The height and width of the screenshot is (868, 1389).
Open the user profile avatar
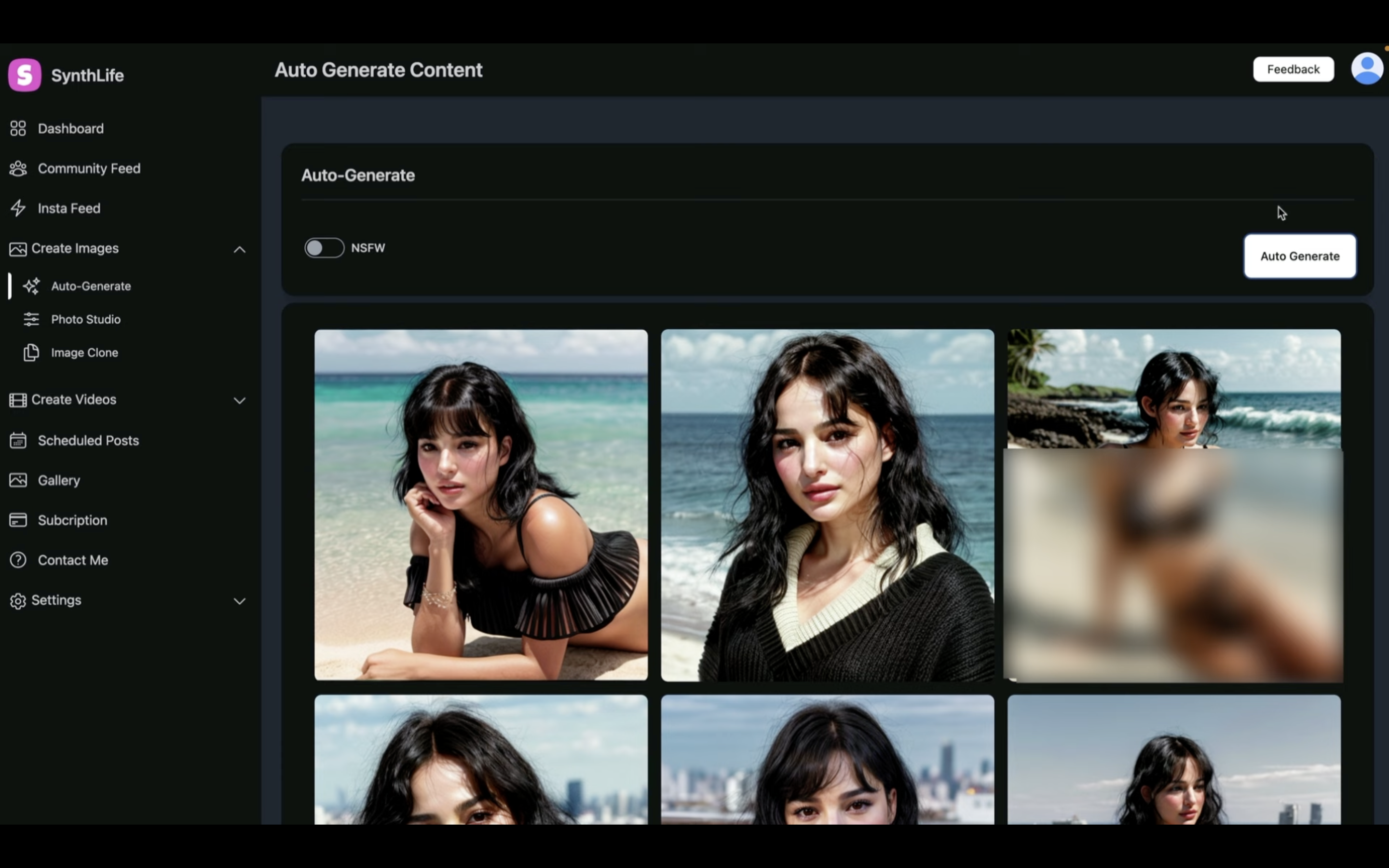[1367, 69]
